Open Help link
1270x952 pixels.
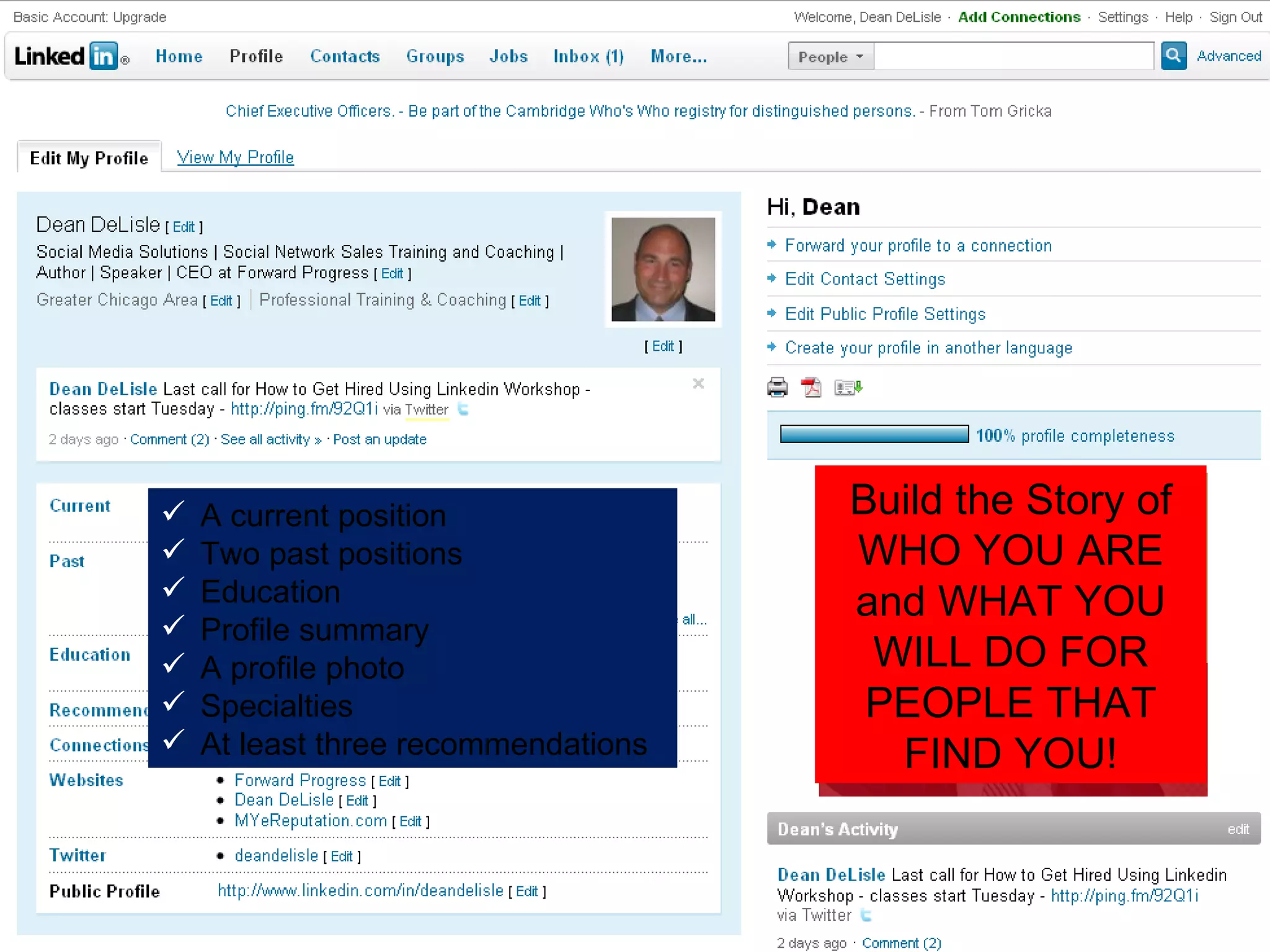pos(1178,17)
